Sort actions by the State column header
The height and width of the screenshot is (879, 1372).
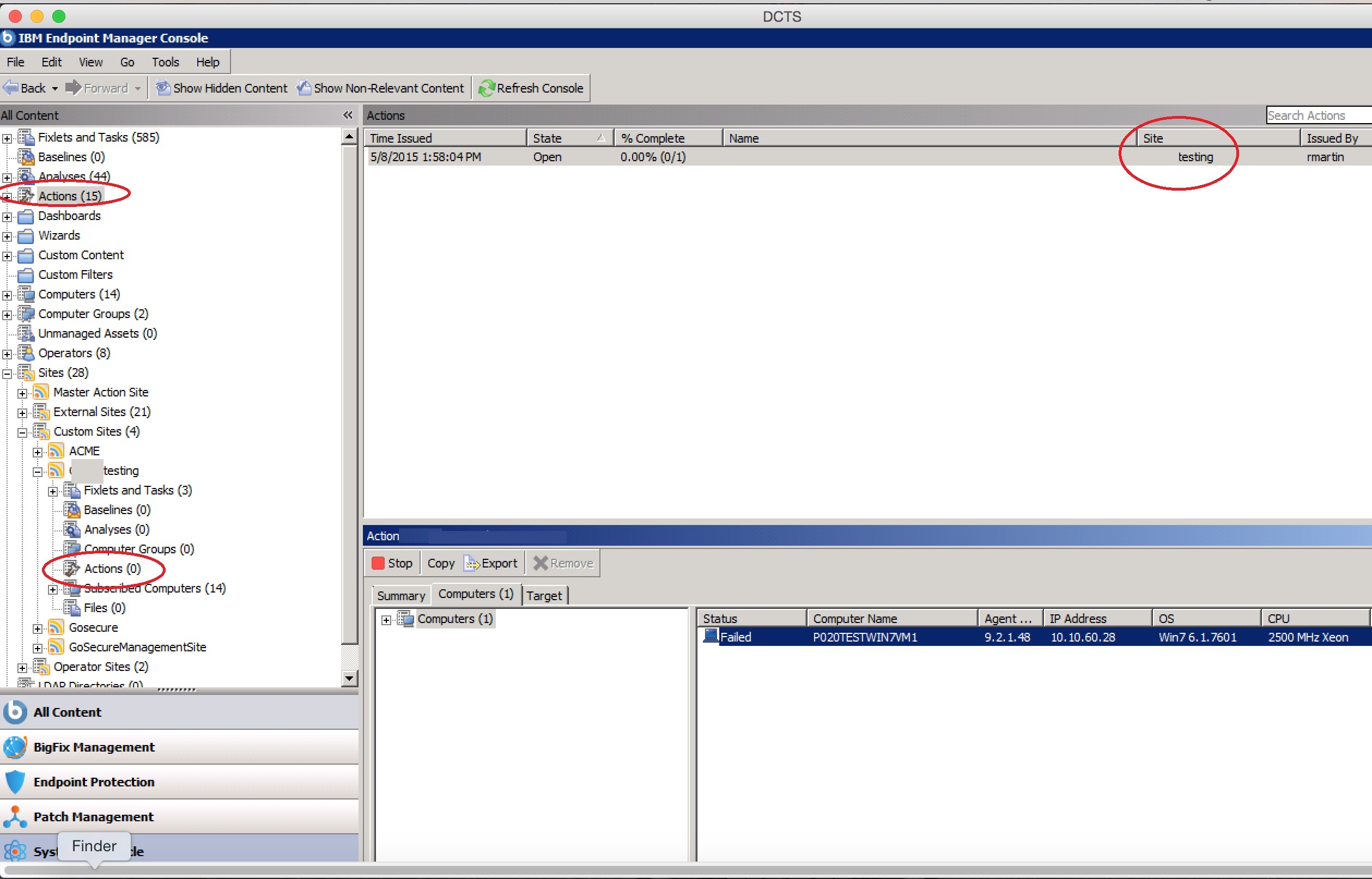(x=547, y=138)
